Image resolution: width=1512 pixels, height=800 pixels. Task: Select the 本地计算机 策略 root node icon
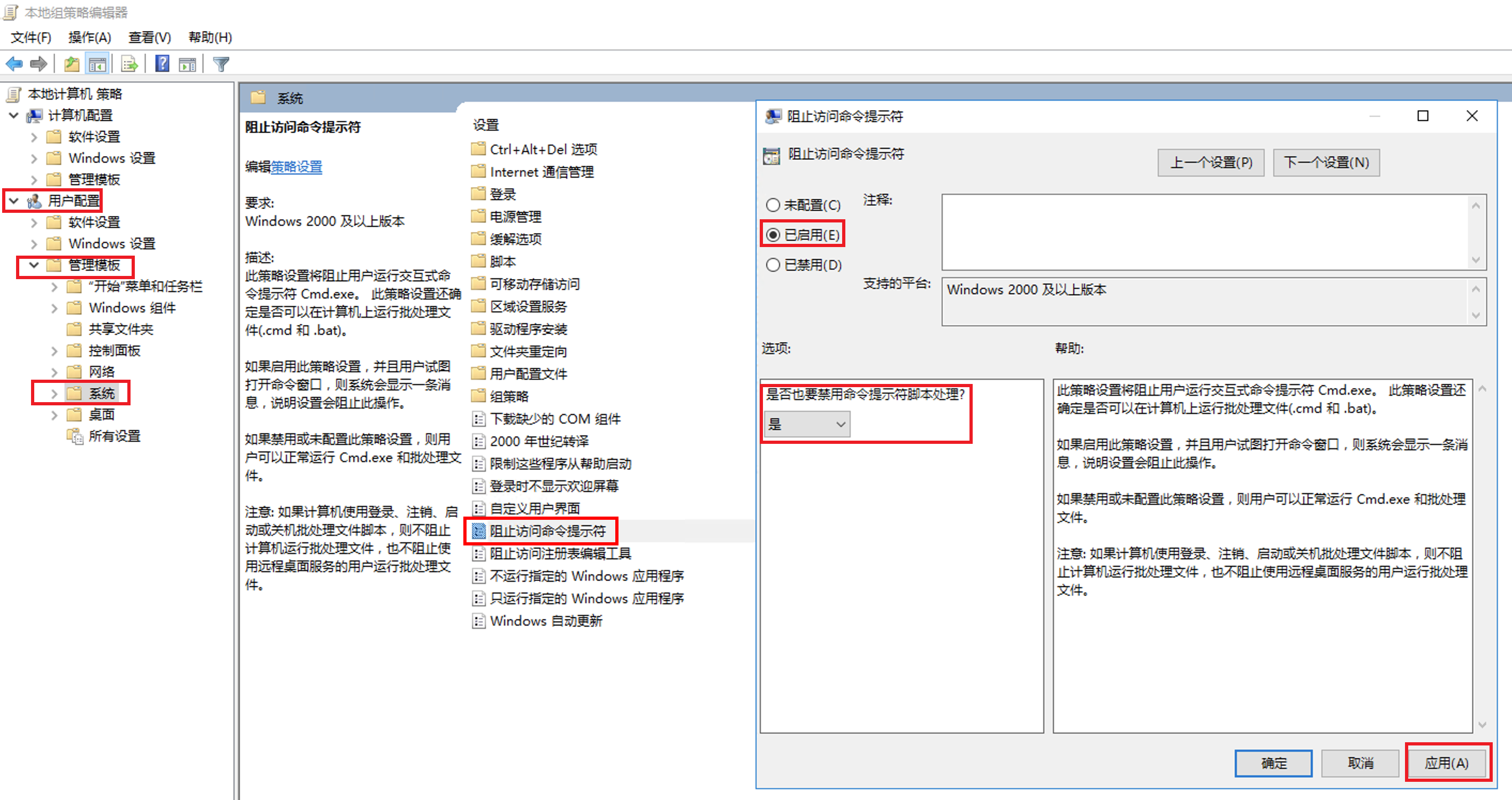pyautogui.click(x=14, y=94)
